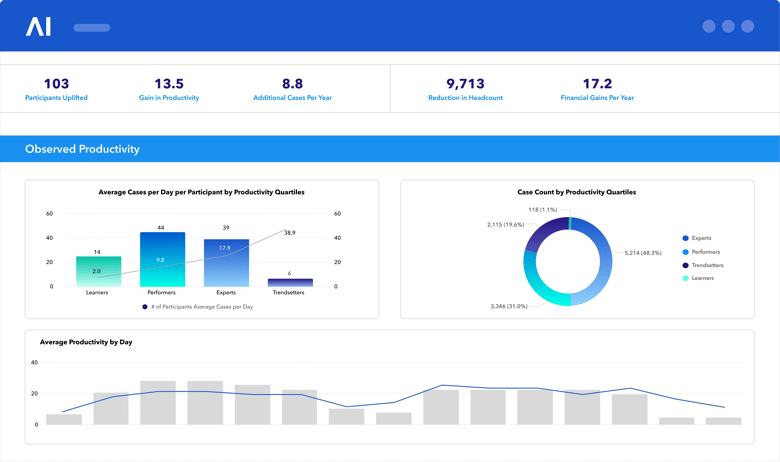The image size is (780, 462).
Task: Click the Experts bar showing 39
Action: coord(226,263)
